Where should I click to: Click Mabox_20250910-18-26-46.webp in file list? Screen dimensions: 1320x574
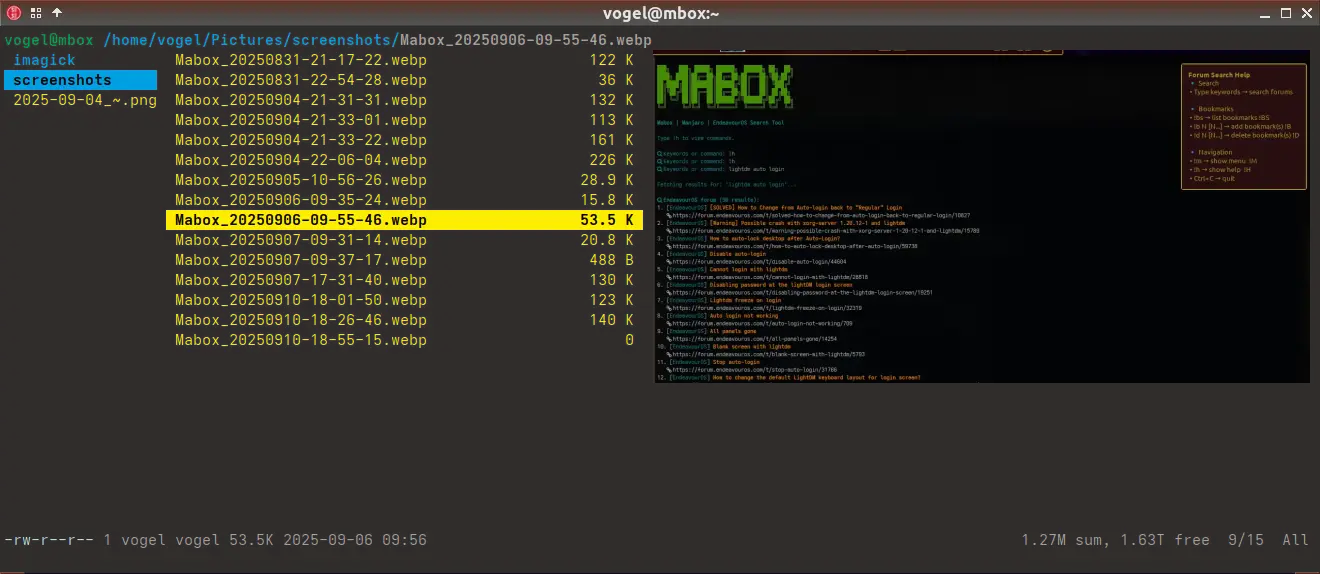tap(300, 320)
